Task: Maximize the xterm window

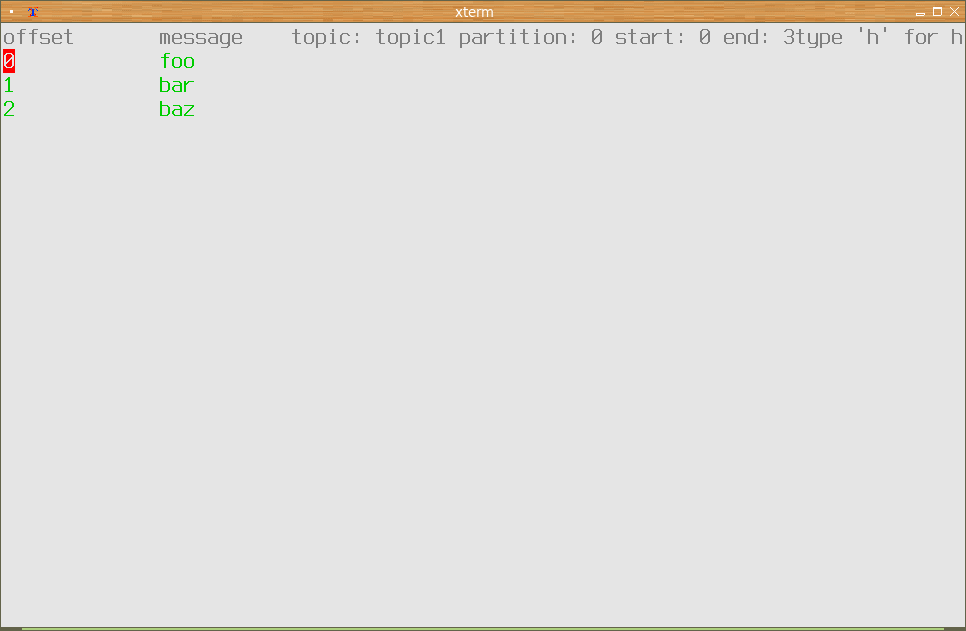Action: pos(938,12)
